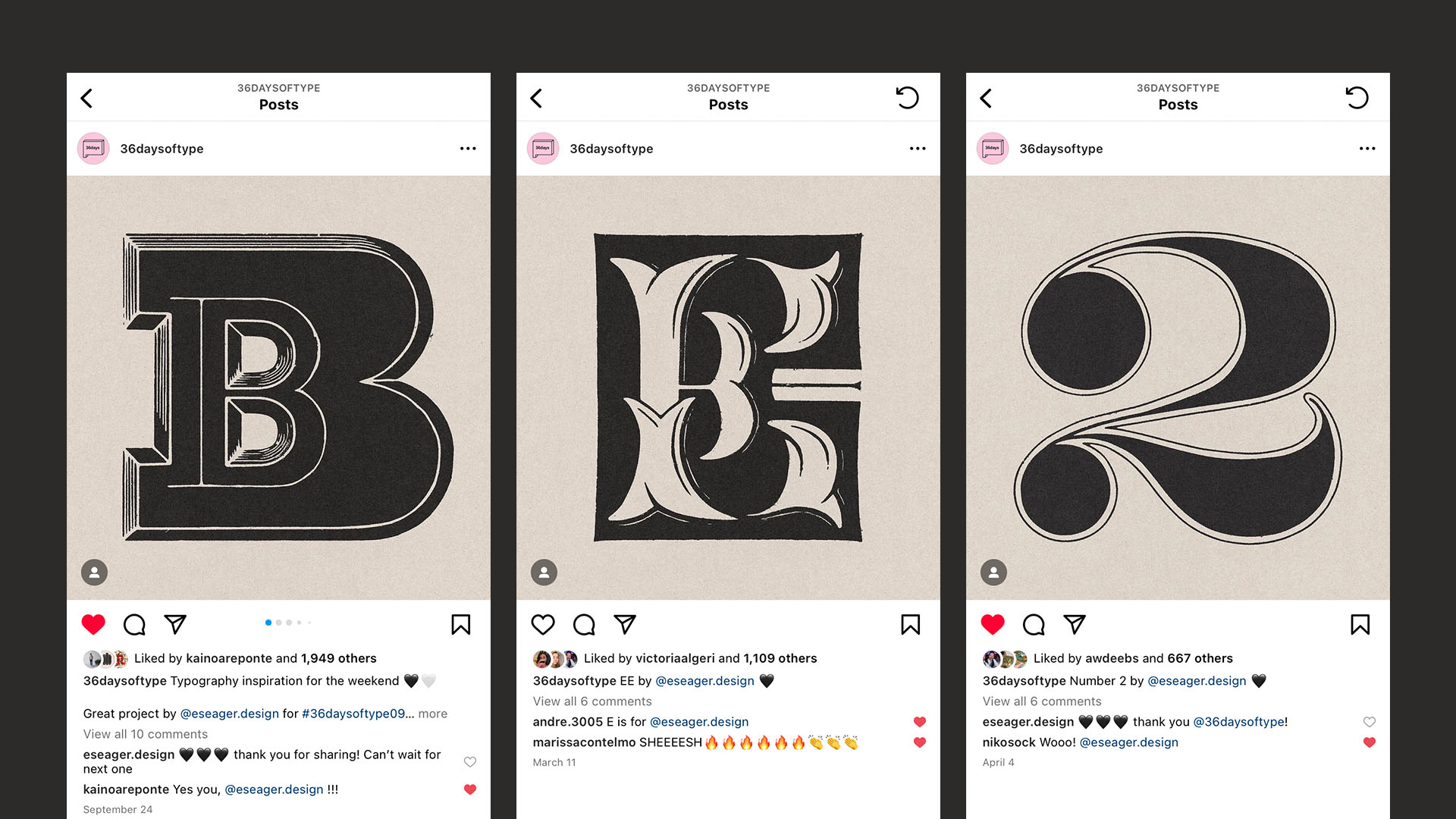Expand caption with the more link
The height and width of the screenshot is (819, 1456).
click(x=433, y=714)
